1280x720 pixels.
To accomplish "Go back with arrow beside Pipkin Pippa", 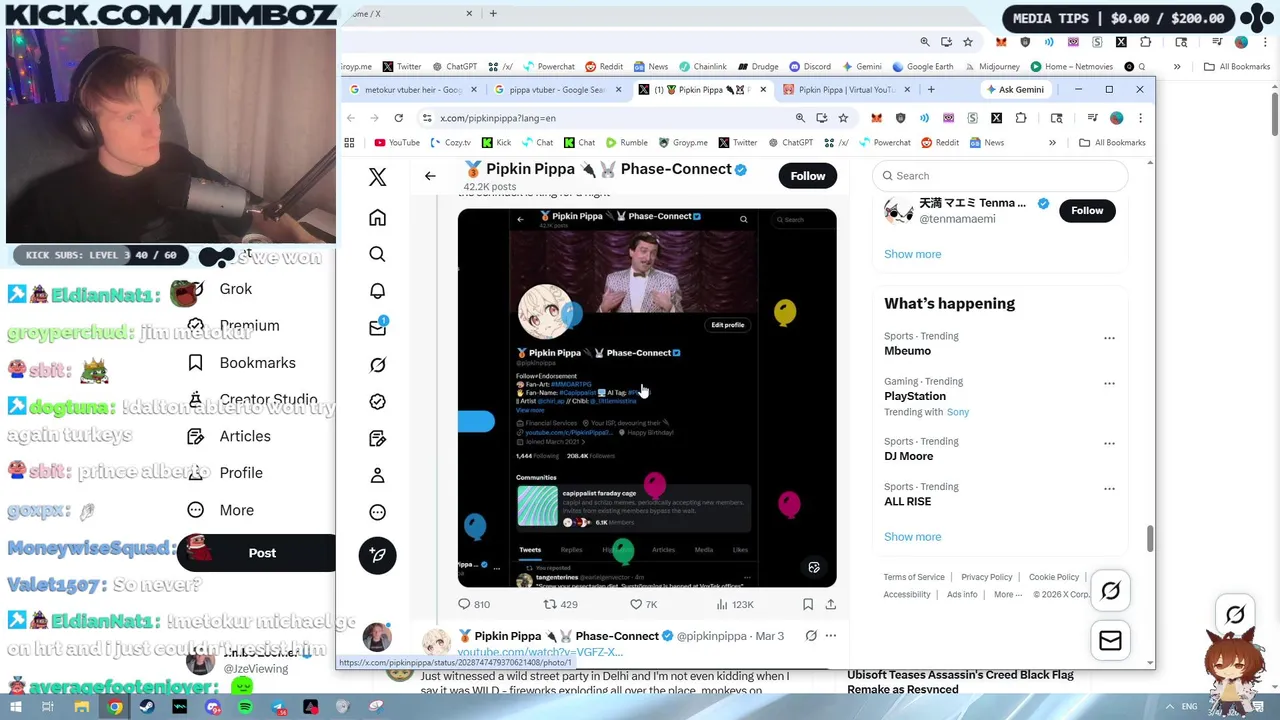I will [430, 176].
